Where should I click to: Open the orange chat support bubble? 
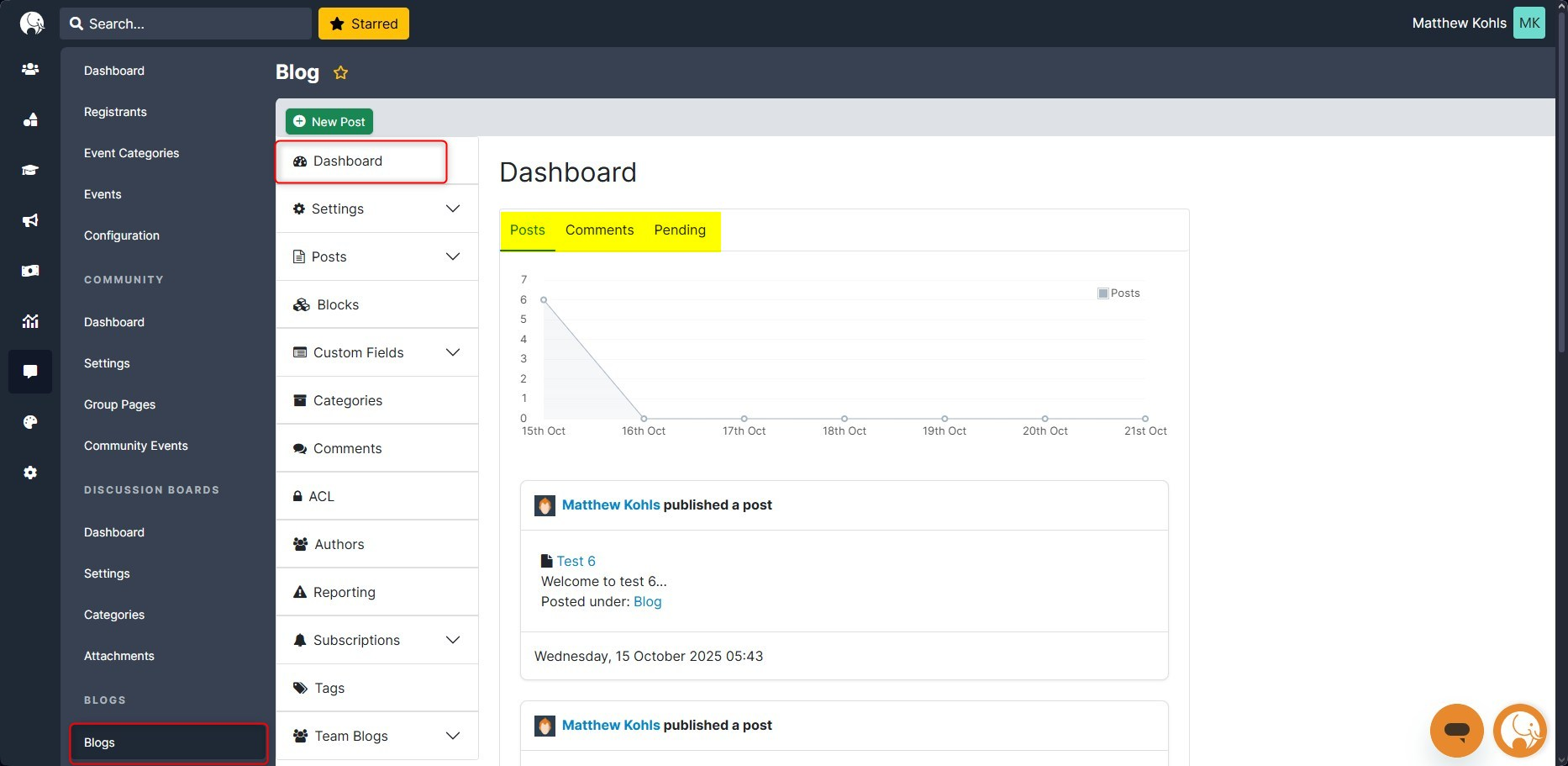tap(1456, 730)
